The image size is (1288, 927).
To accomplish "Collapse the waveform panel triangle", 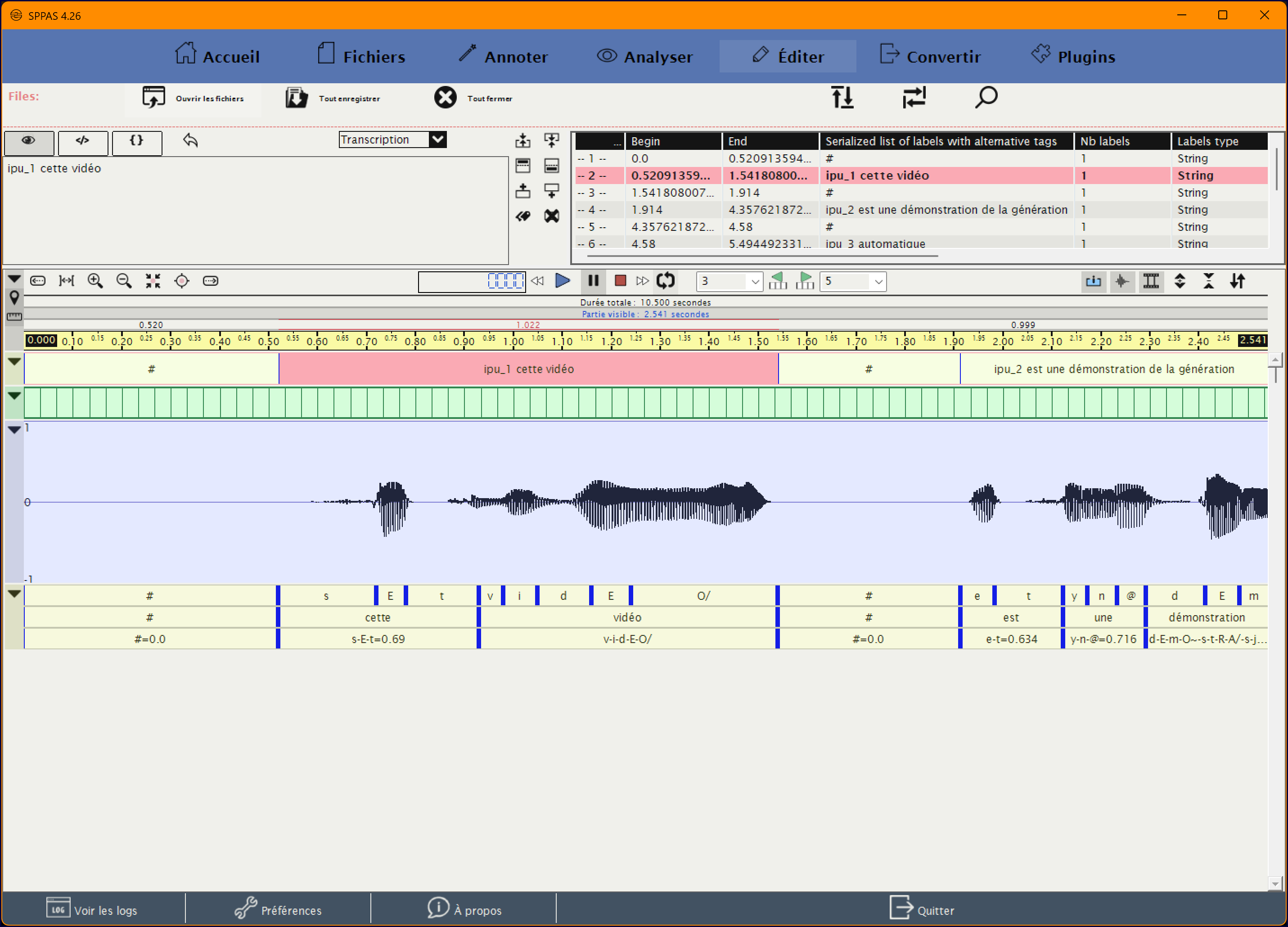I will point(14,430).
